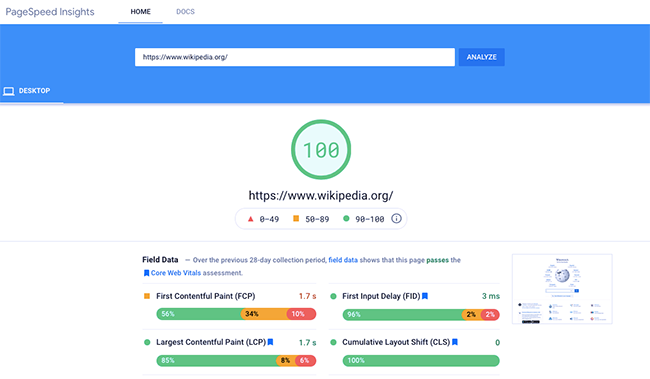The width and height of the screenshot is (650, 379).
Task: Click the score legend info icon
Action: click(396, 219)
